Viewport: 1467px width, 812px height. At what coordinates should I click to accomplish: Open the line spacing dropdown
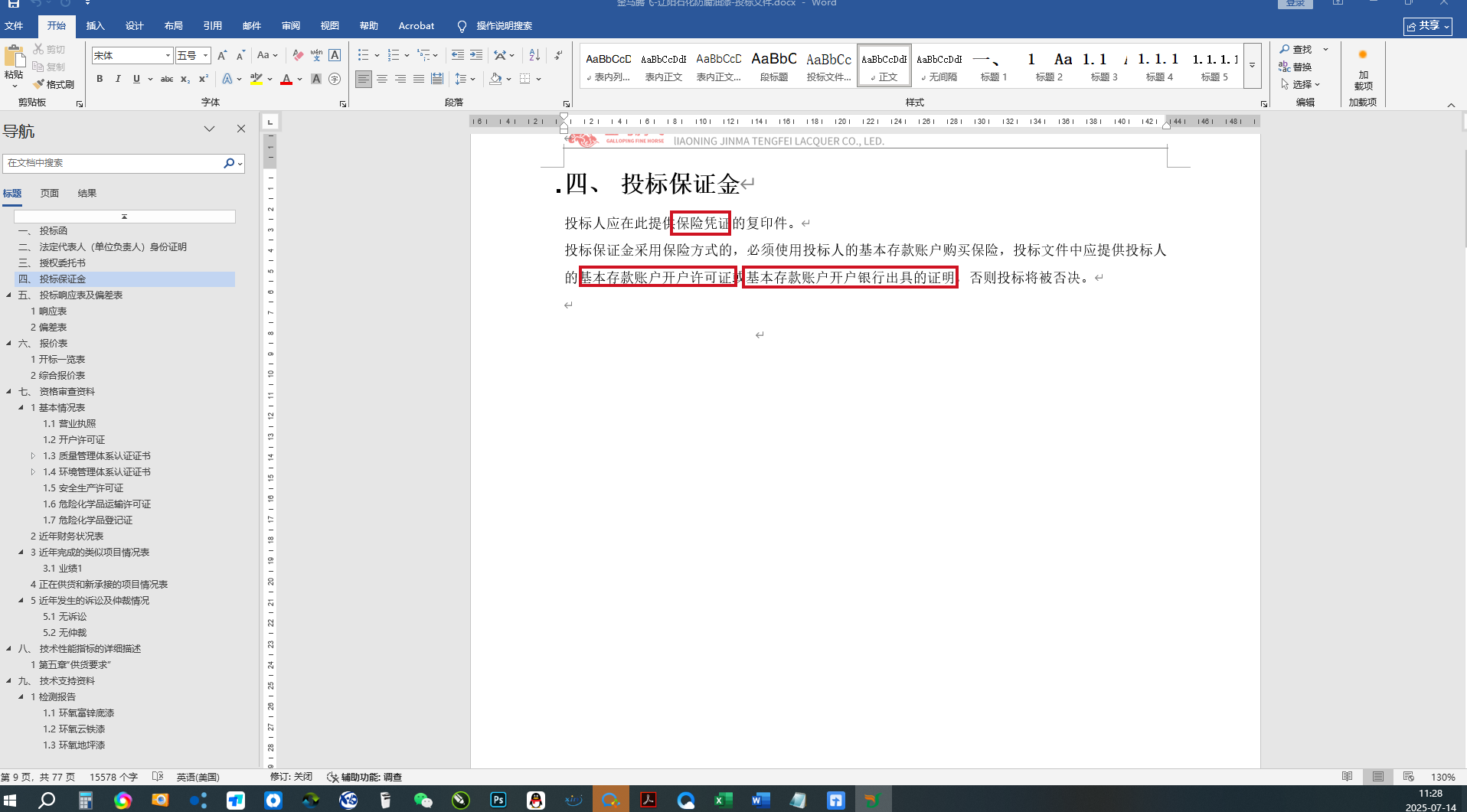click(x=465, y=79)
